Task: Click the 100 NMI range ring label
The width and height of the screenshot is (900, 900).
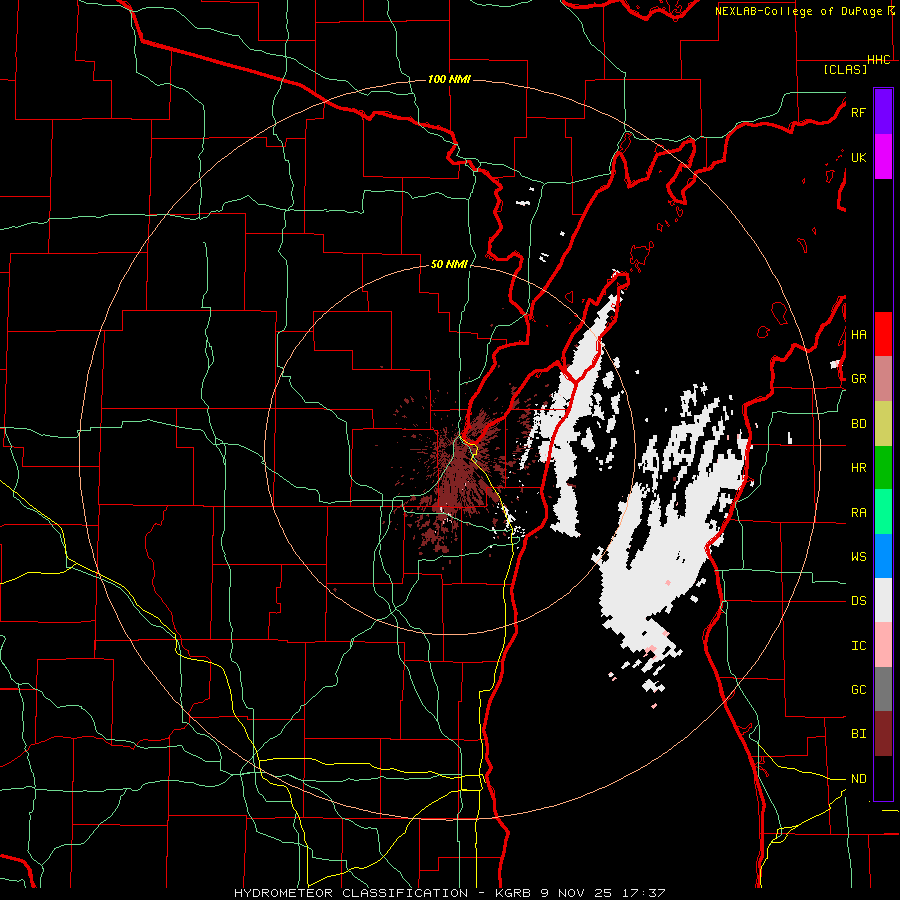Action: click(449, 79)
